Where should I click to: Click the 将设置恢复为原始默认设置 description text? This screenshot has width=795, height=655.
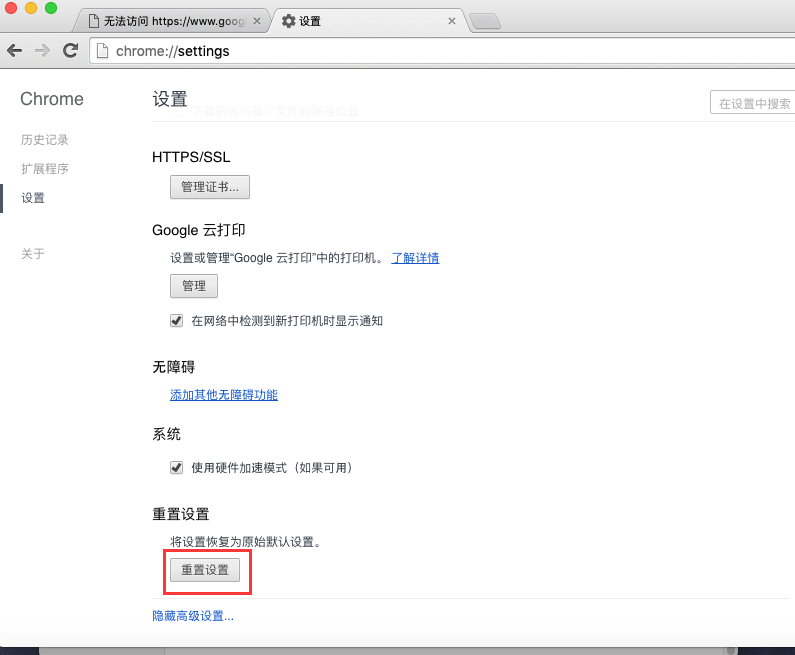[245, 542]
